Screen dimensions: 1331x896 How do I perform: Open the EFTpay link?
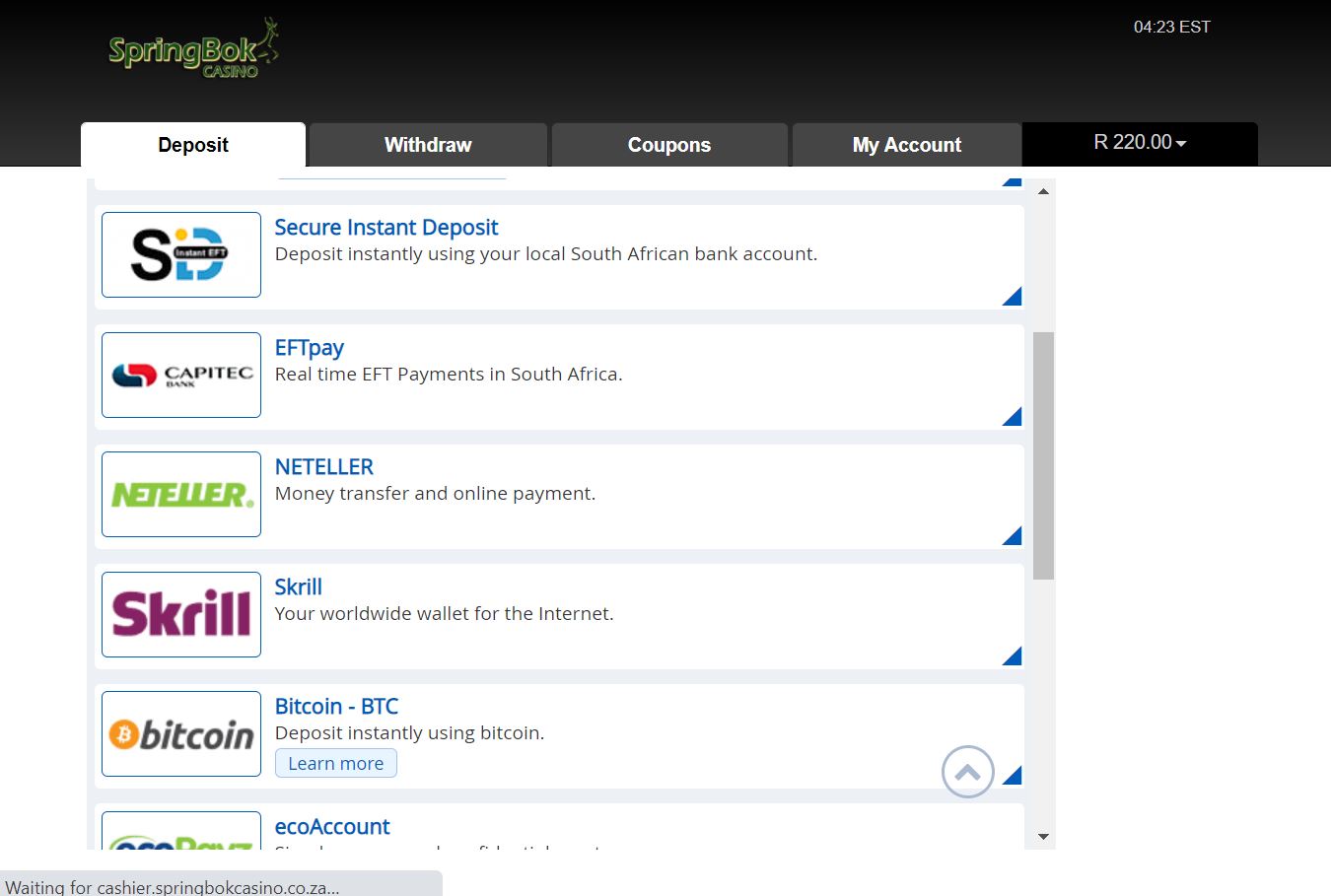coord(310,348)
